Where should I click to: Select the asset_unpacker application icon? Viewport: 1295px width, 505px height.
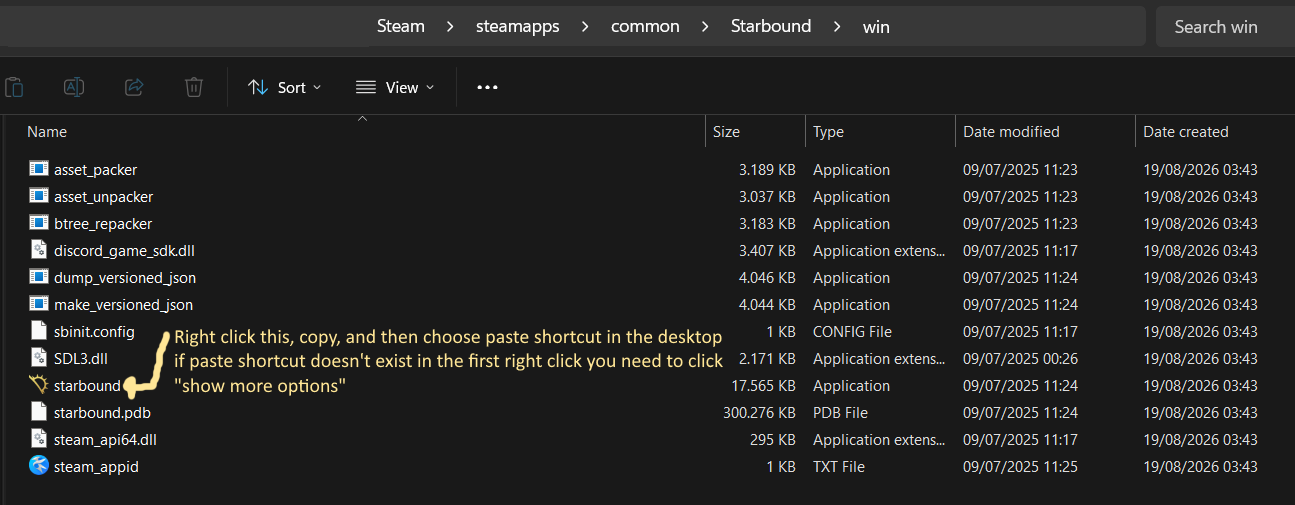[39, 196]
